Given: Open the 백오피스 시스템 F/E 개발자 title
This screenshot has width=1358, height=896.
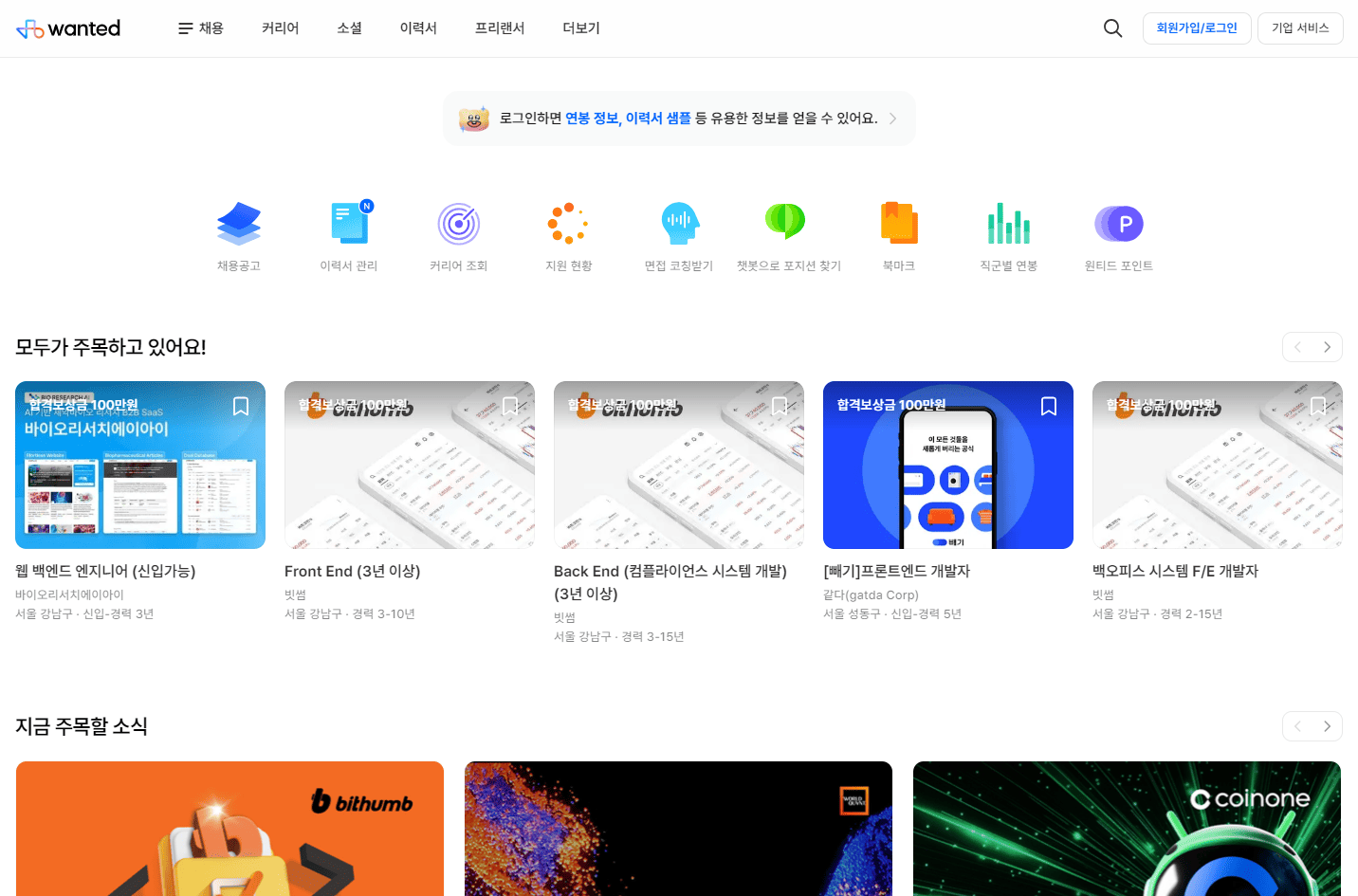Looking at the screenshot, I should [1175, 571].
